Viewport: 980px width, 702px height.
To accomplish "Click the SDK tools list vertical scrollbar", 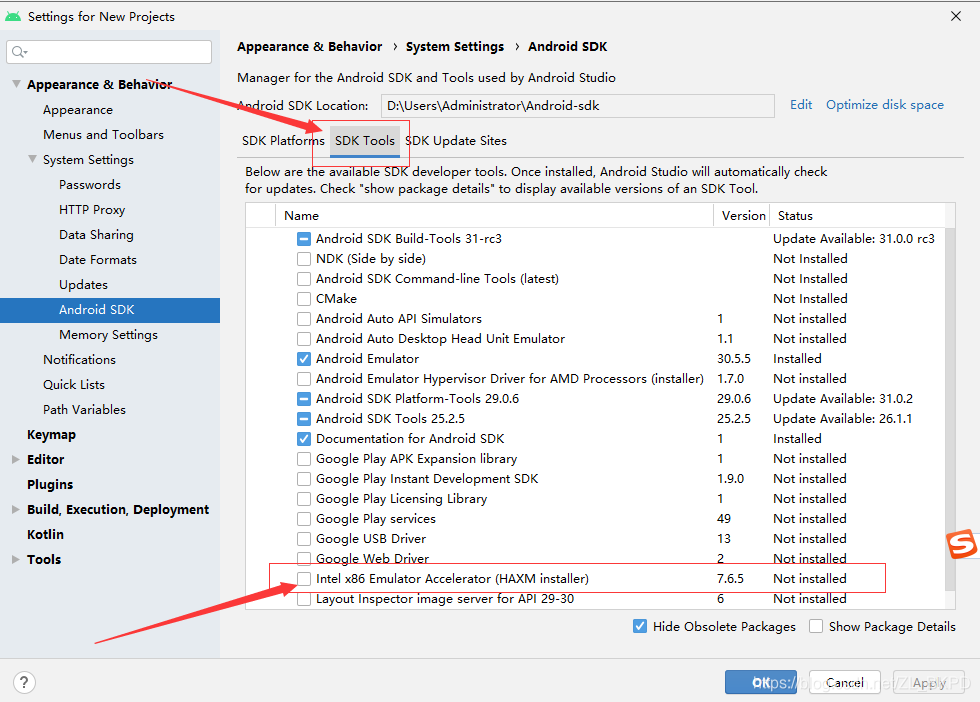I will (x=950, y=409).
